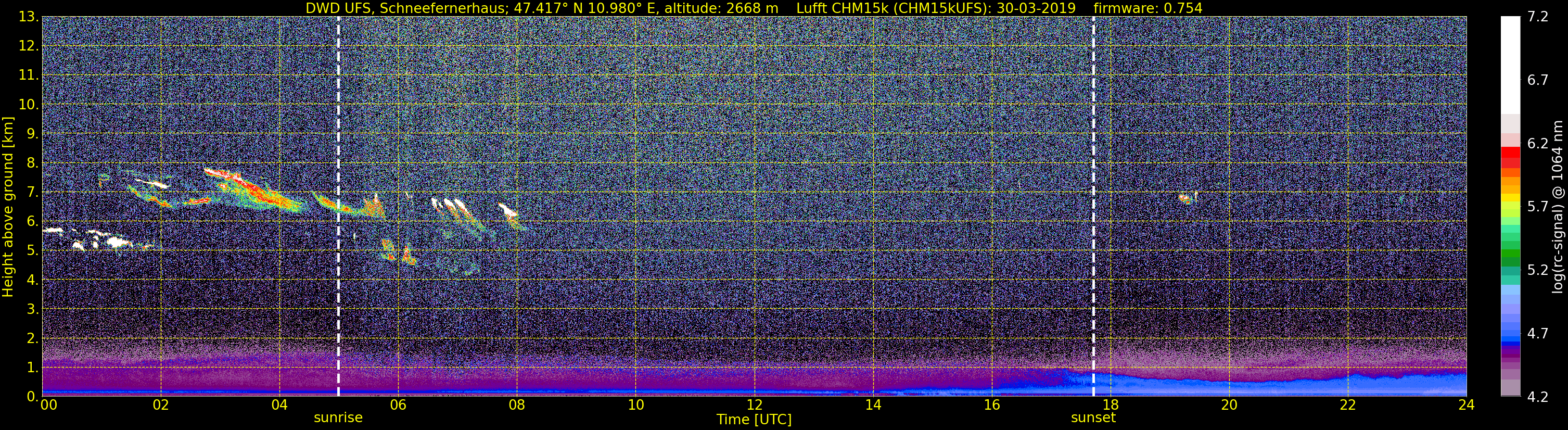Click height axis tick label '9.'
This screenshot has width=1568, height=430.
(32, 134)
